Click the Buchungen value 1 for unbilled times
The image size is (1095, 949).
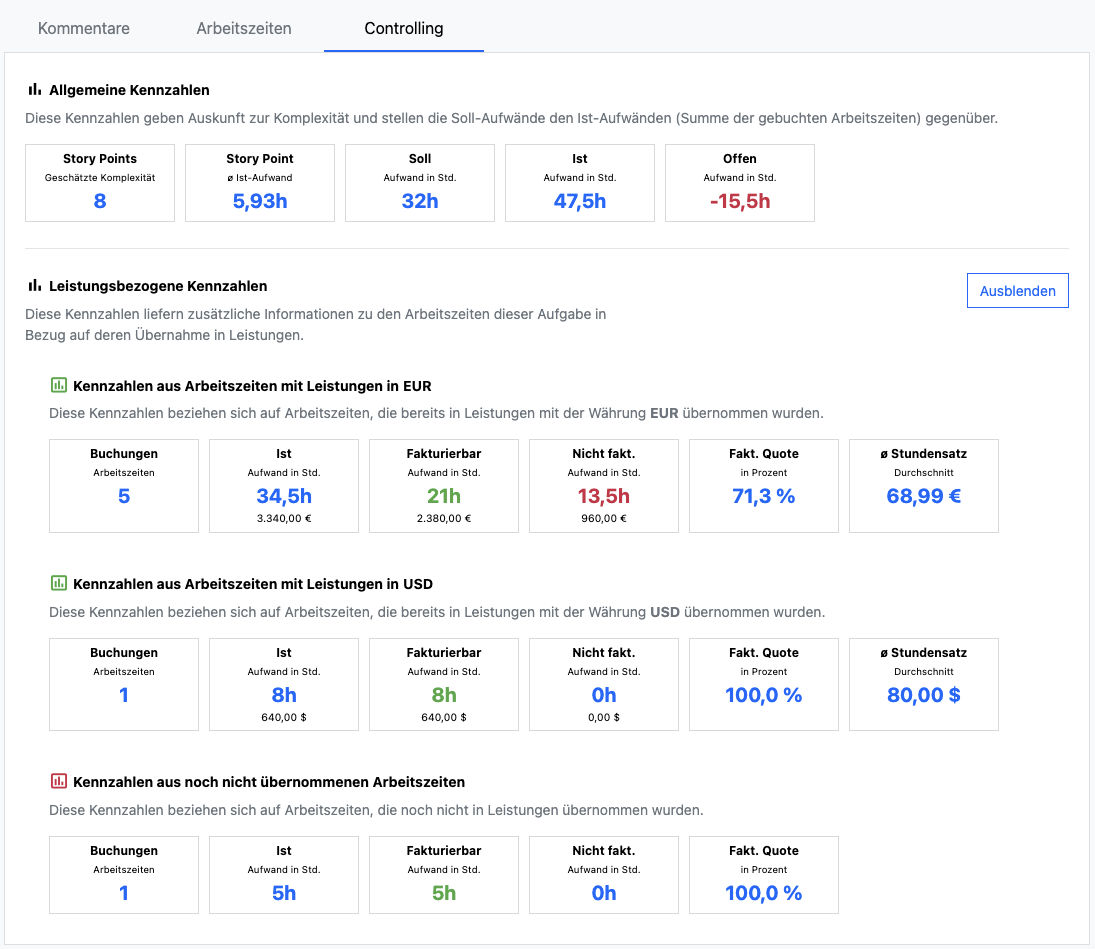click(124, 893)
